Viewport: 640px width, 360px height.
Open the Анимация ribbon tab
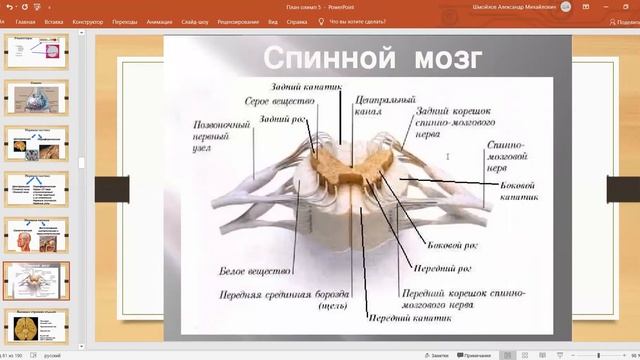point(160,22)
